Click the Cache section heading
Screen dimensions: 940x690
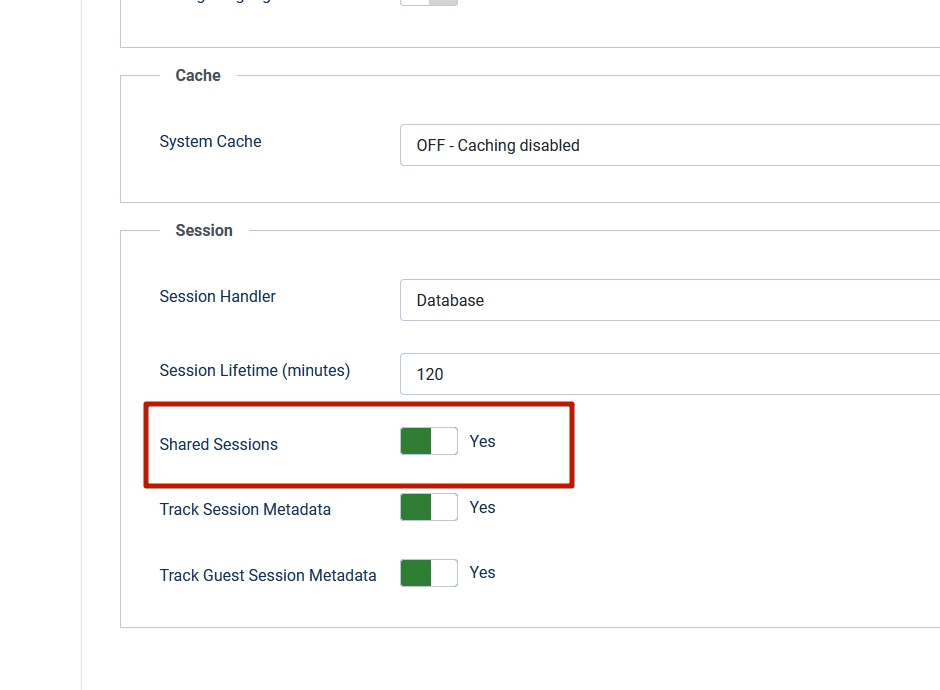point(198,76)
